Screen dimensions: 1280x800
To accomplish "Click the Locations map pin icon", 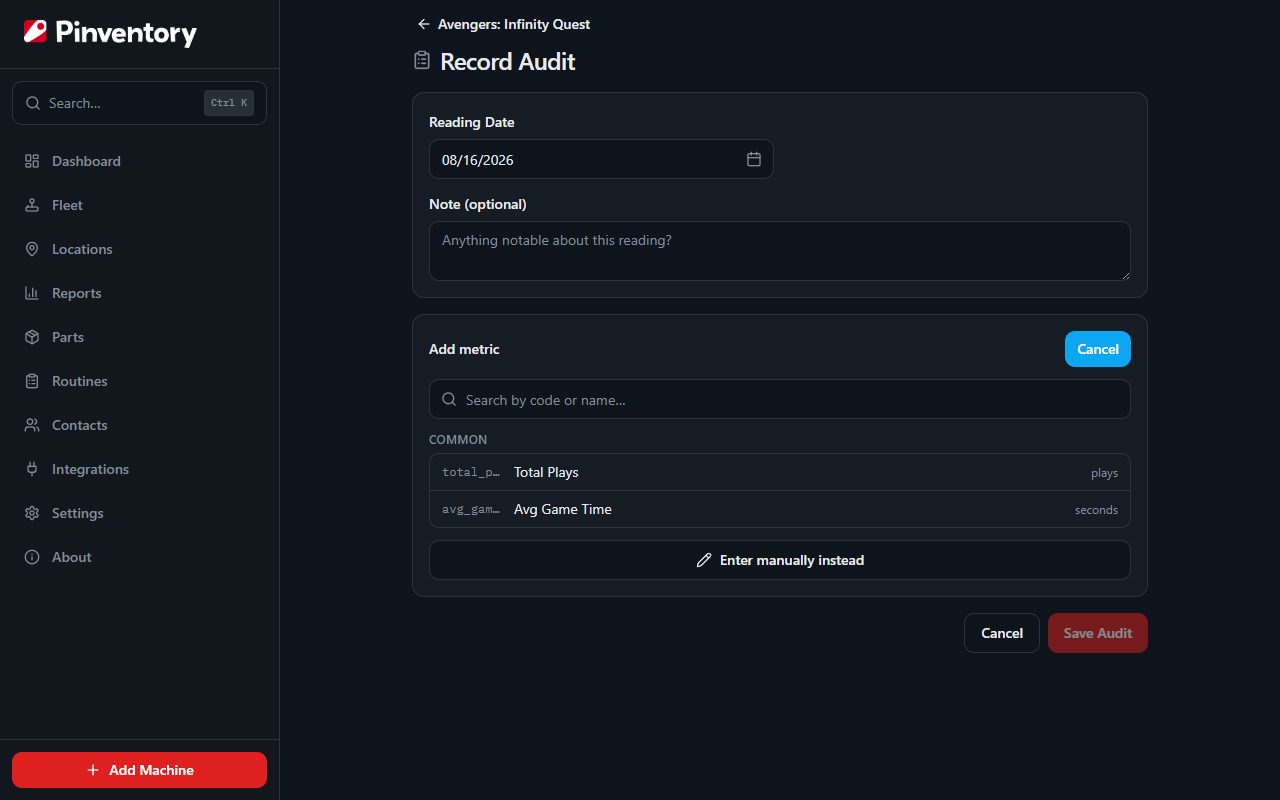I will tap(32, 249).
